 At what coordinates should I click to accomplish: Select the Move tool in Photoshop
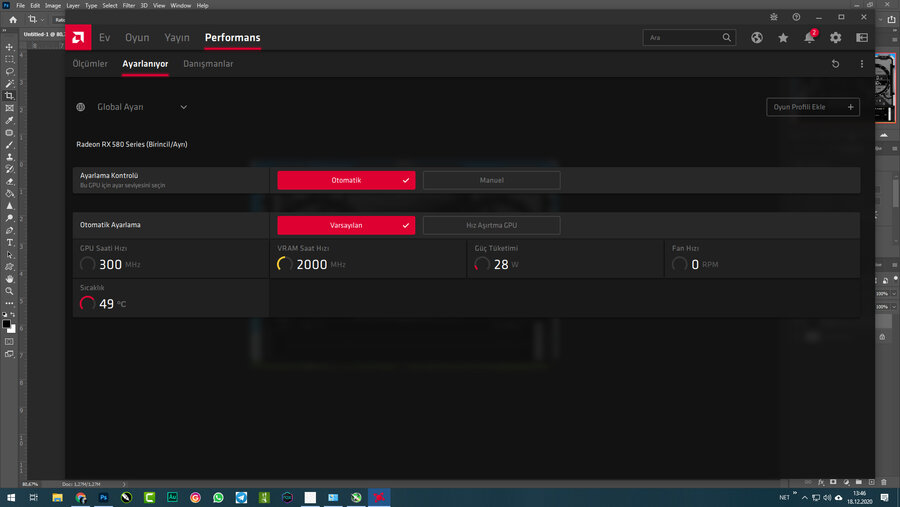point(9,47)
